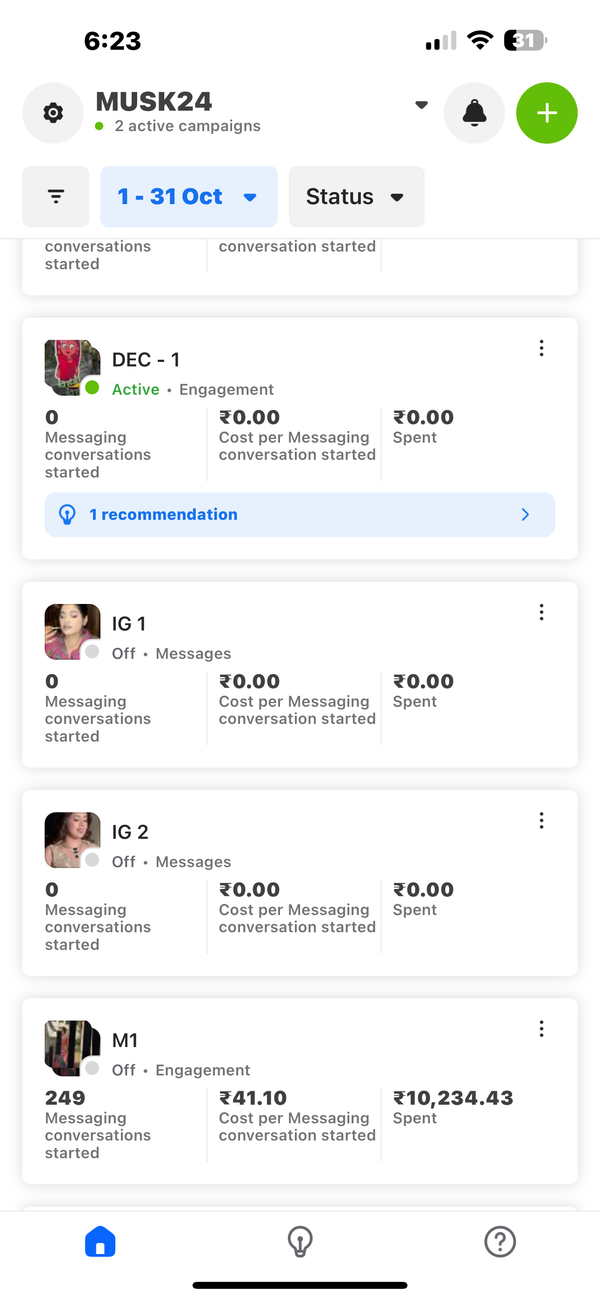
Task: Toggle IG 1 off status dot
Action: [92, 651]
